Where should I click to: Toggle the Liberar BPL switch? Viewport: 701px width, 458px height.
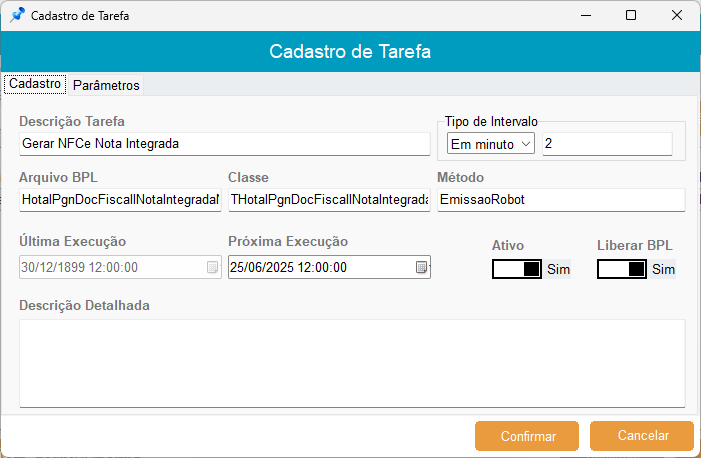click(x=621, y=269)
